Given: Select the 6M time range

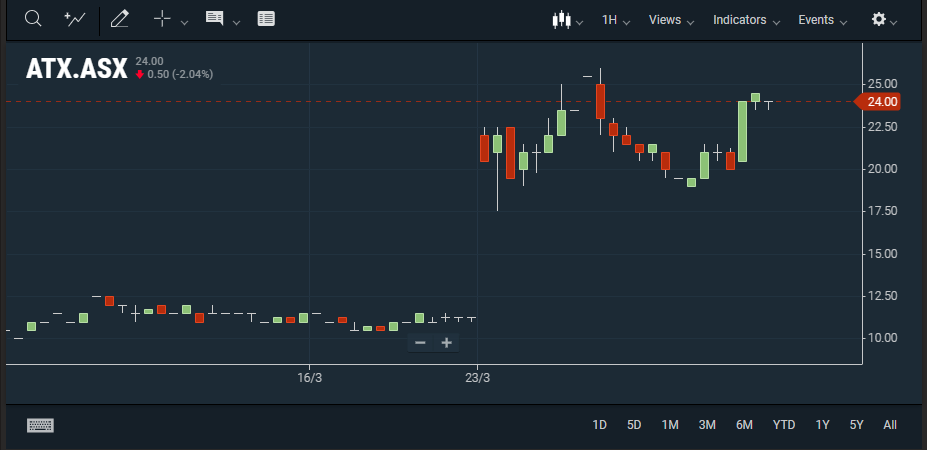Looking at the screenshot, I should pos(744,425).
